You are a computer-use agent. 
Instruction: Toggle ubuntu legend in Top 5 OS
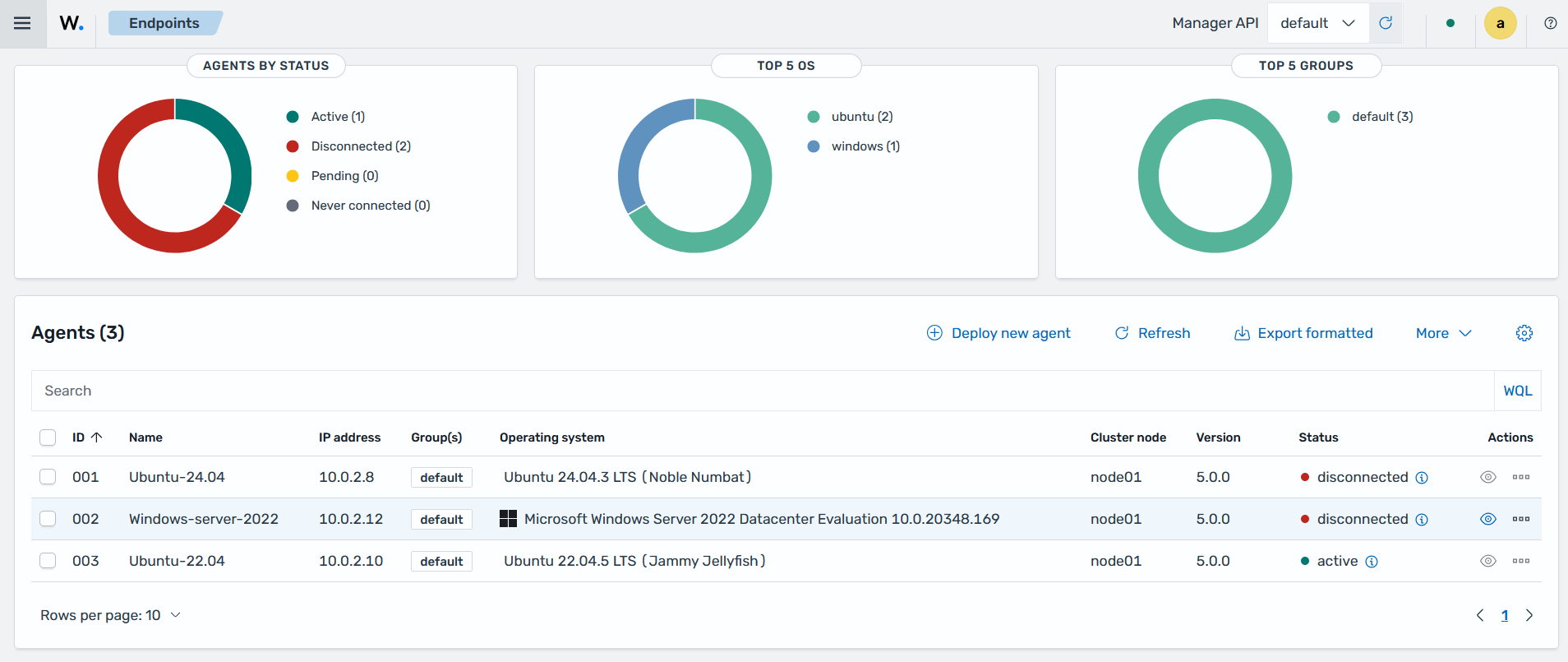[850, 117]
